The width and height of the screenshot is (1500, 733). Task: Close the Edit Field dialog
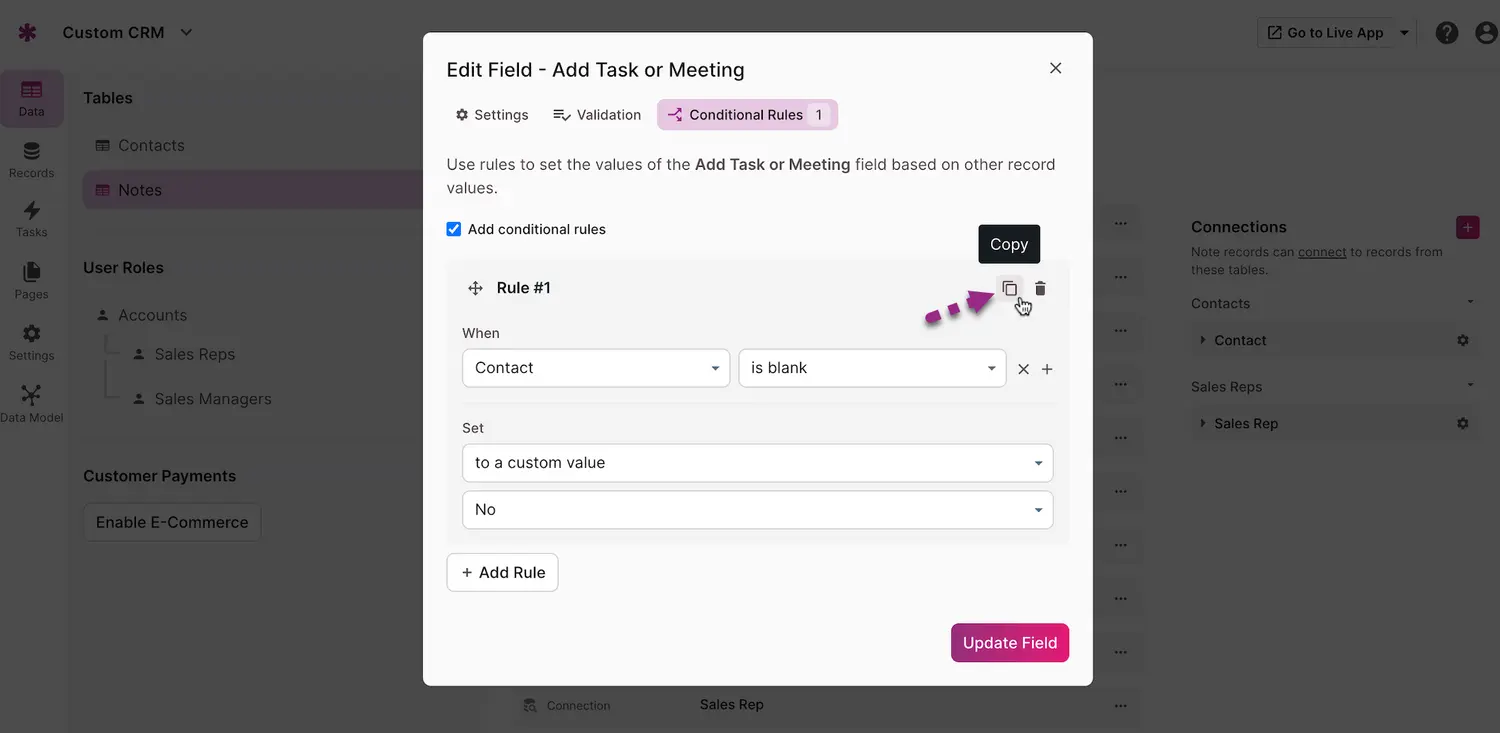coord(1055,68)
